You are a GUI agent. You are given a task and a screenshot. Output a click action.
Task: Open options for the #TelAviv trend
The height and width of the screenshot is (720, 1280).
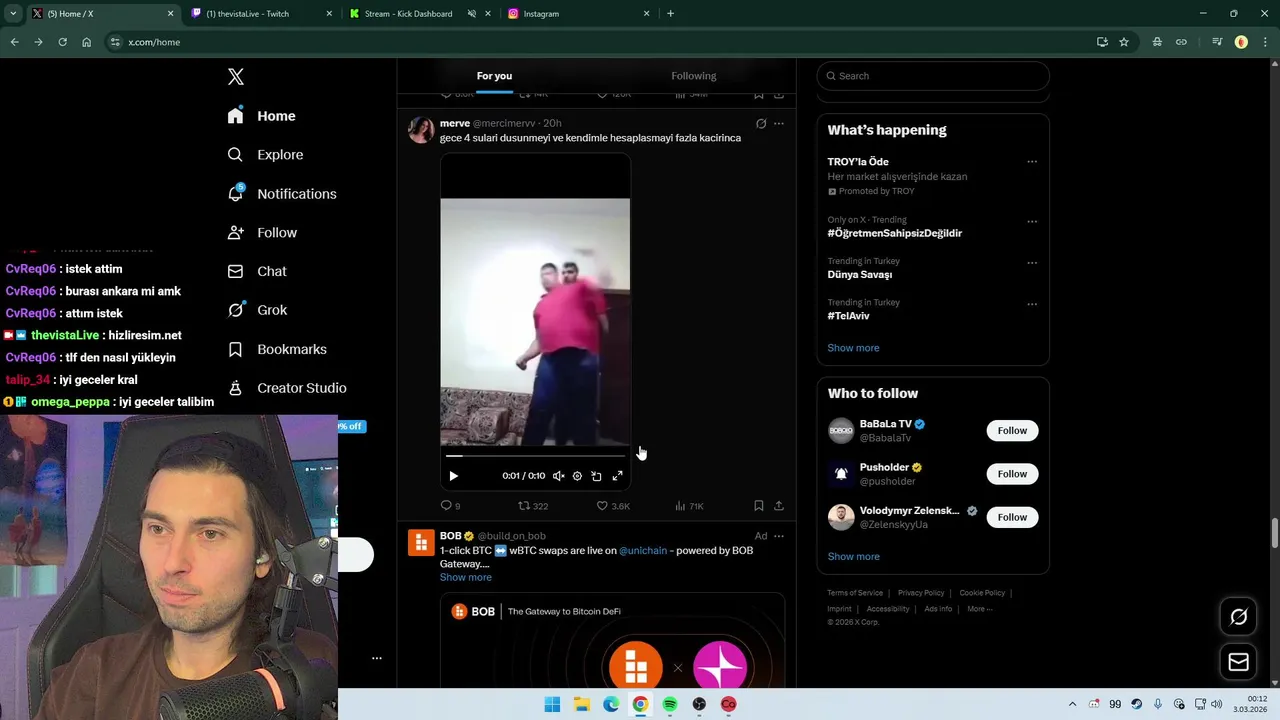click(x=1032, y=304)
